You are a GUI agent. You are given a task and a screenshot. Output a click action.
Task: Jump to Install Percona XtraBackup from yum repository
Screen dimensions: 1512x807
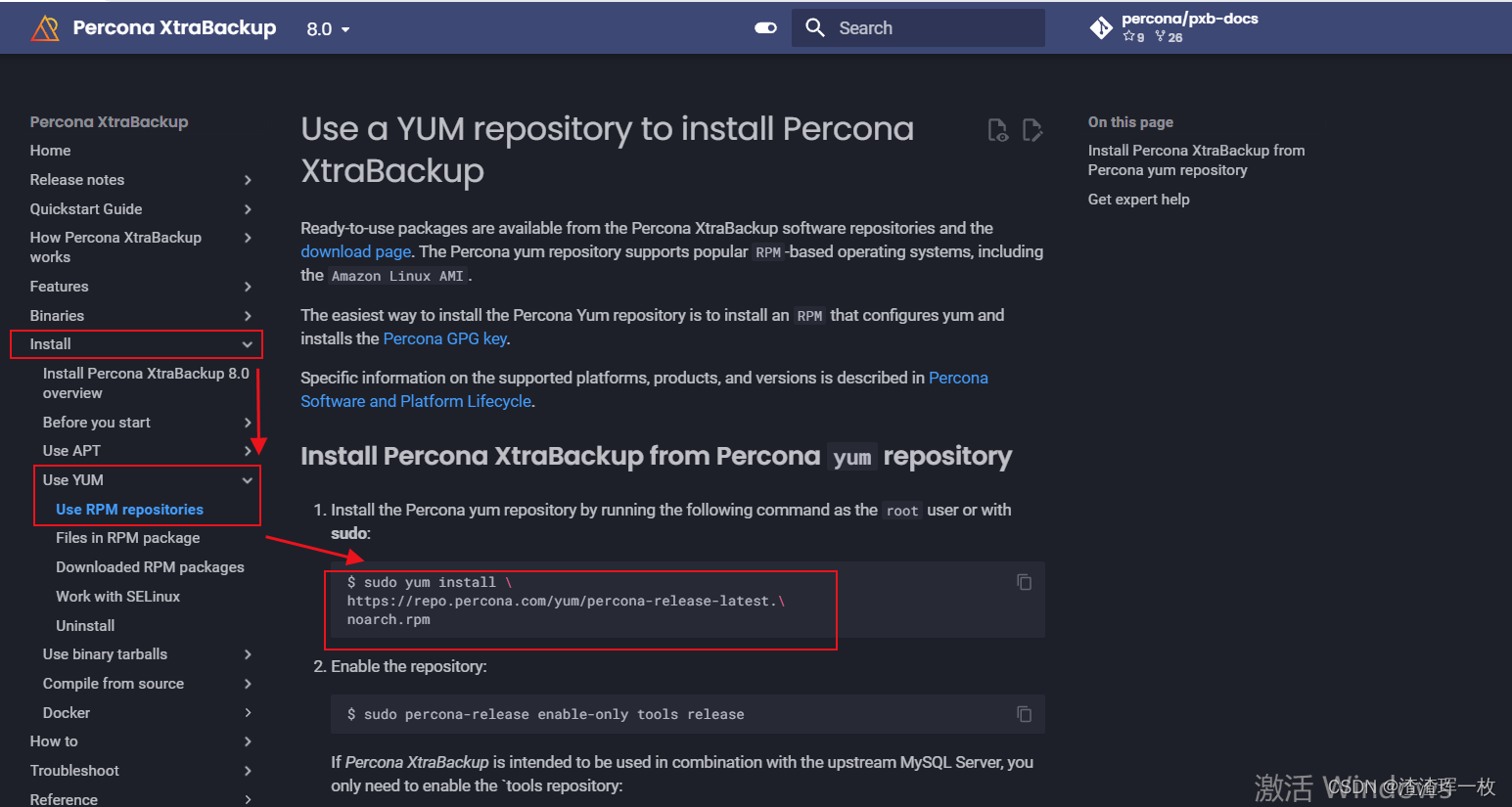pos(1196,160)
